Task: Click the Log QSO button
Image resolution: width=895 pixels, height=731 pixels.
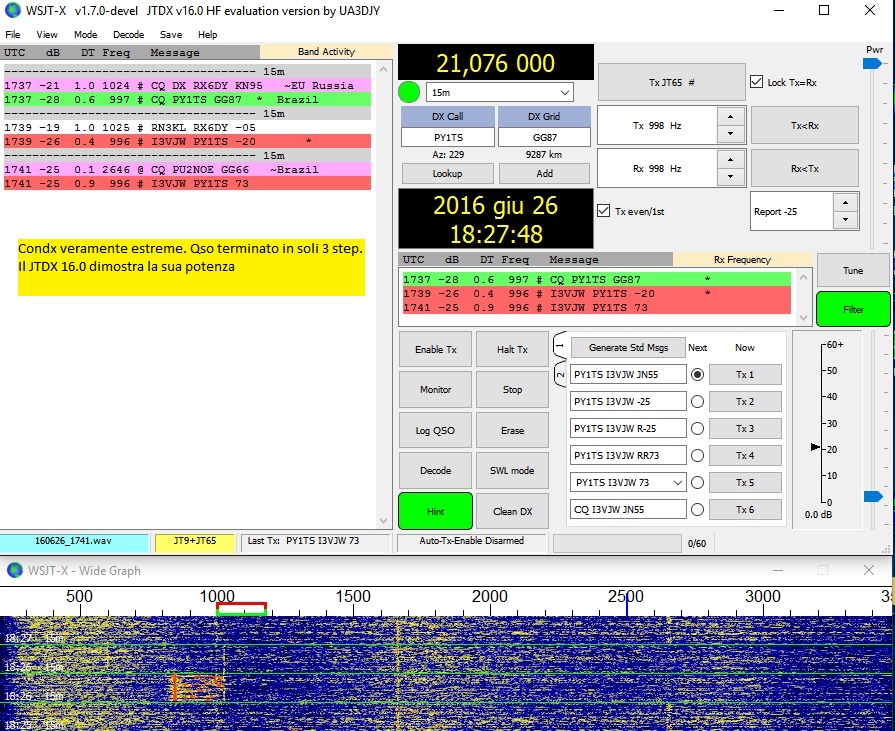Action: coord(436,430)
